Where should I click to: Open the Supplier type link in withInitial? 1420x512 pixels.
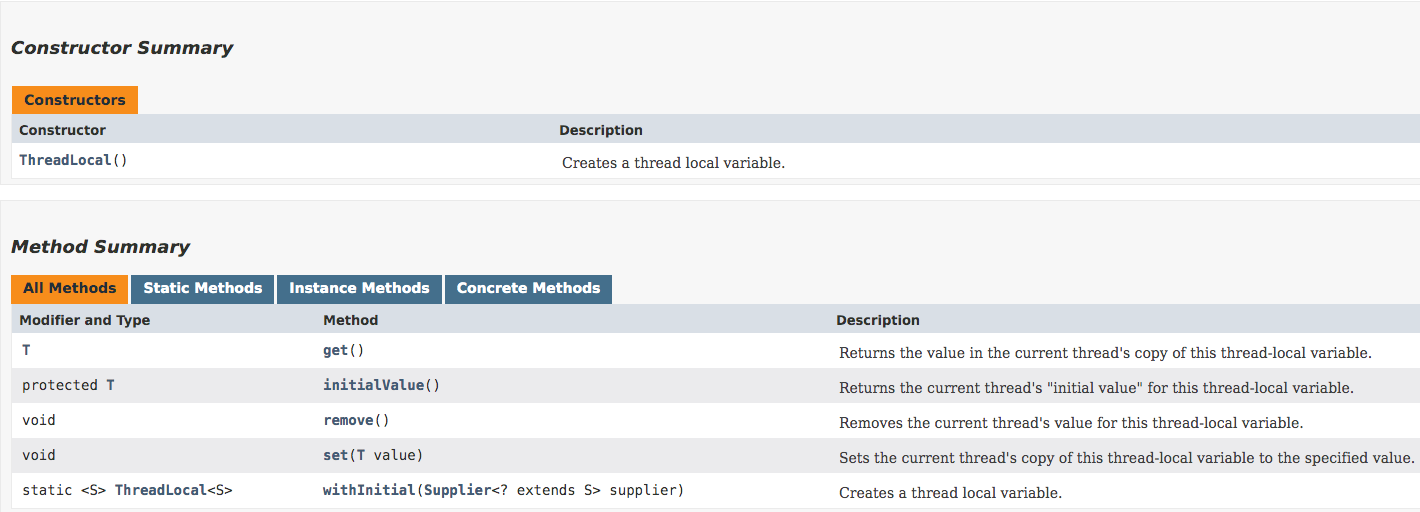tap(457, 490)
